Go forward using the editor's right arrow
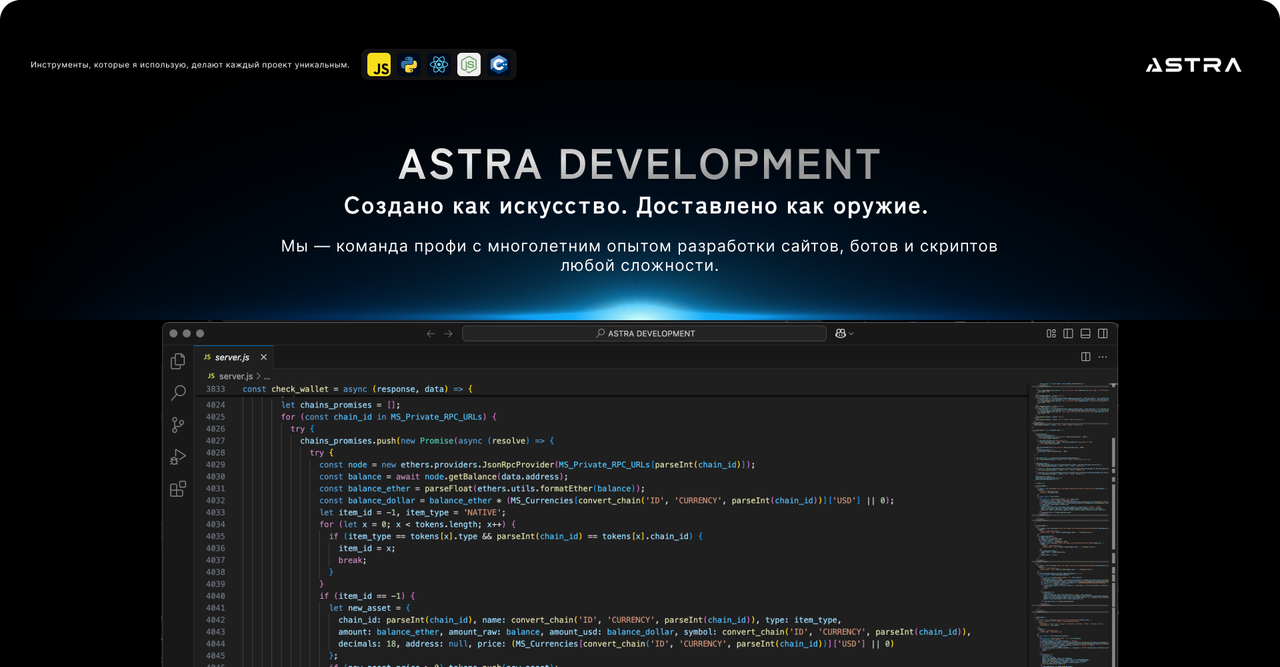Viewport: 1280px width, 667px height. click(448, 333)
